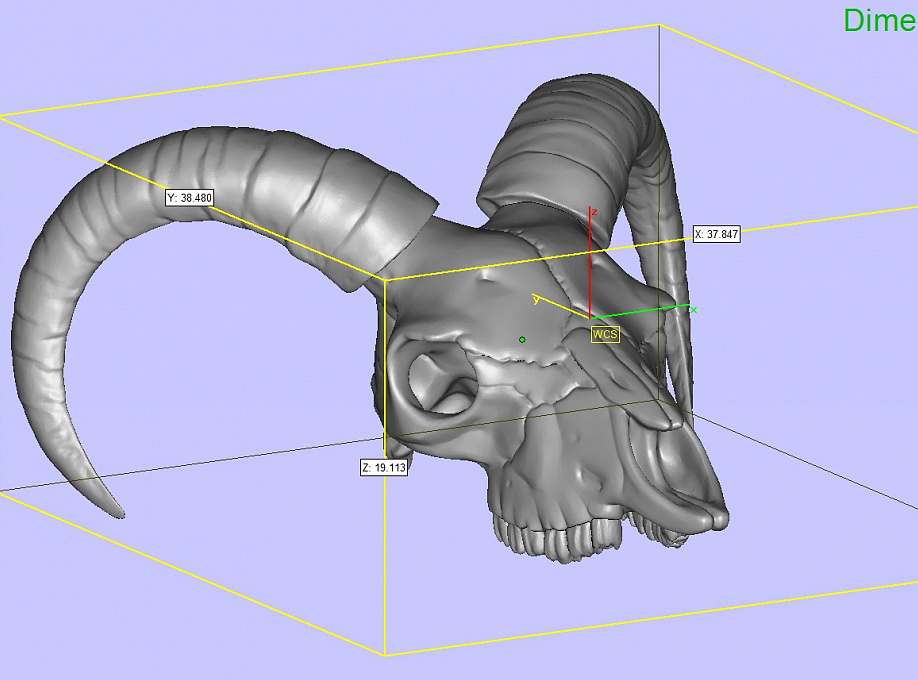Click the green X axis line

pos(641,311)
